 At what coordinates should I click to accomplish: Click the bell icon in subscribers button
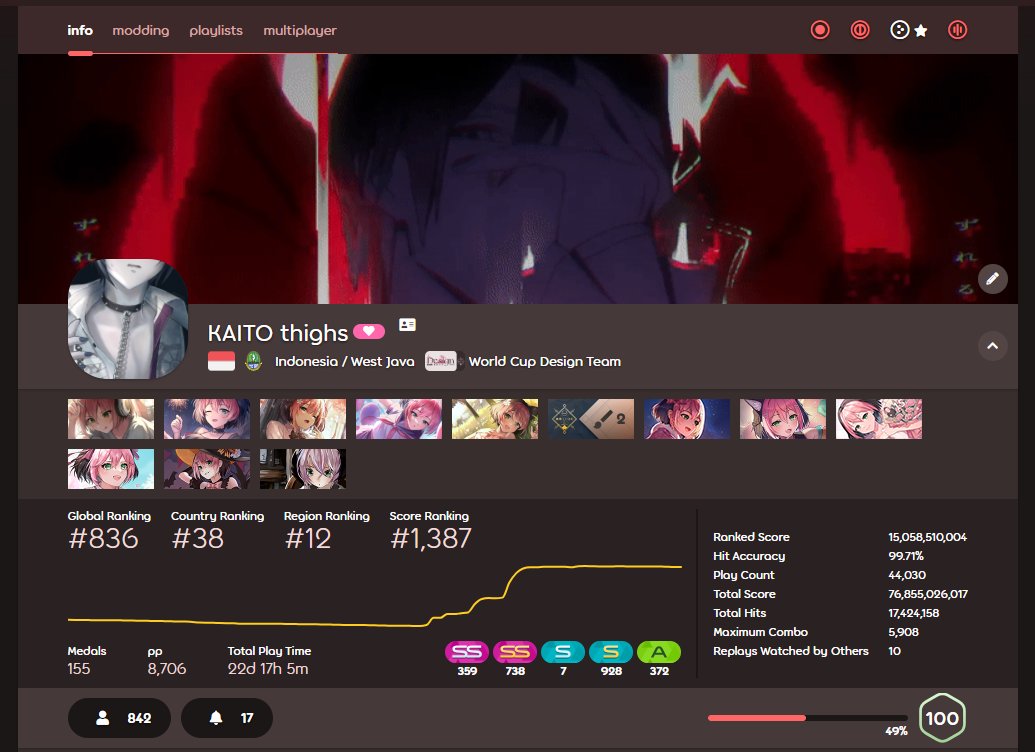pyautogui.click(x=216, y=718)
